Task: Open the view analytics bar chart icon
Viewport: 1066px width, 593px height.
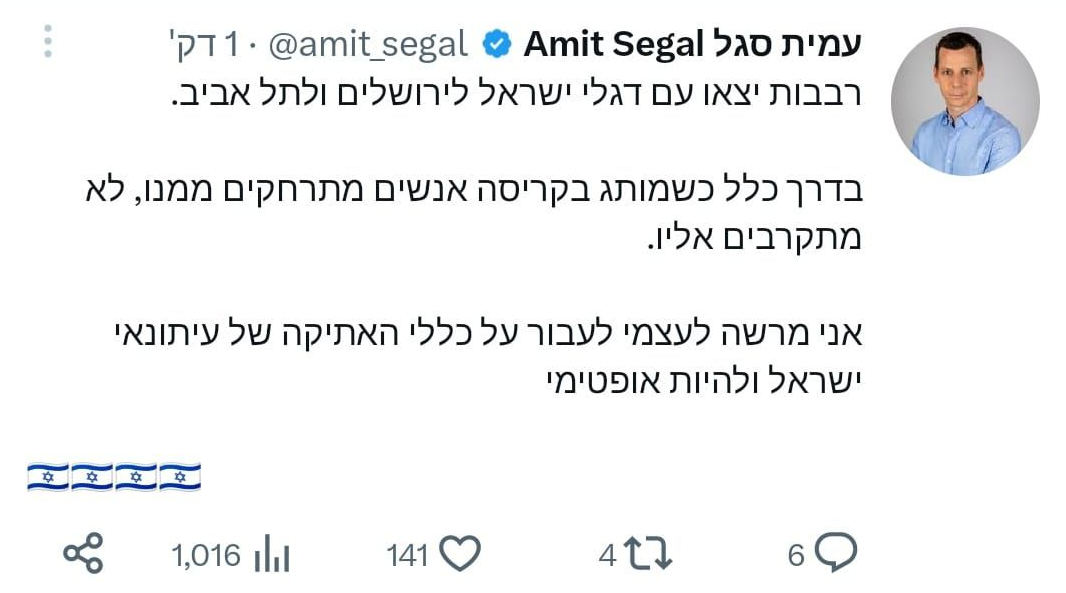Action: click(270, 554)
